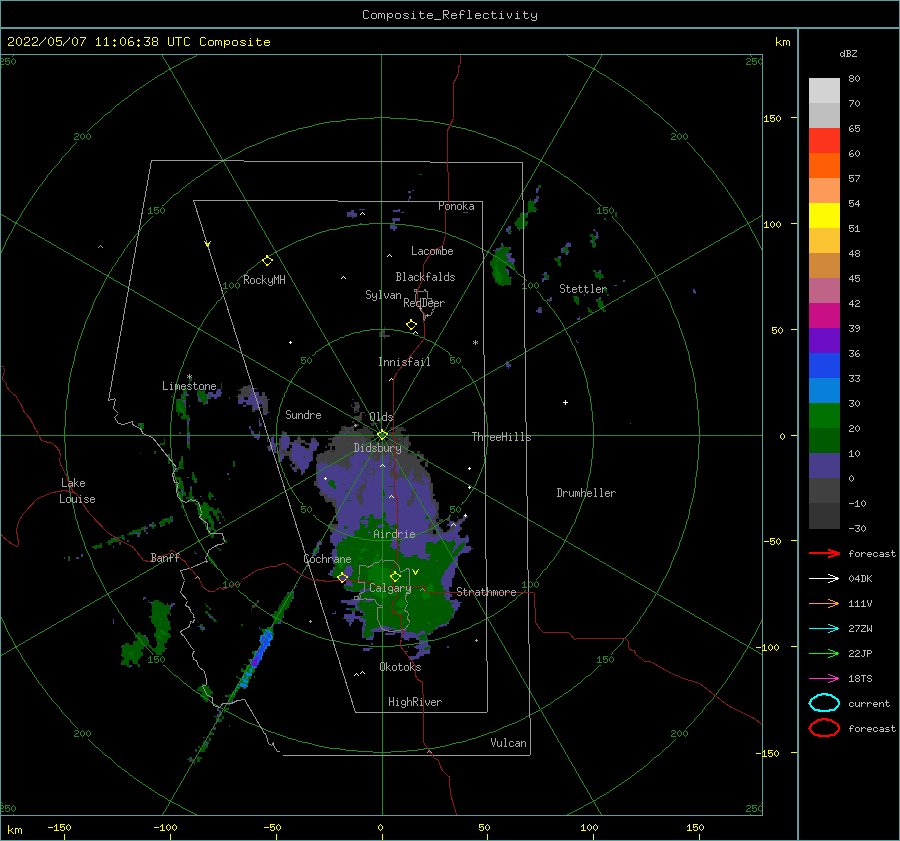Click the Blackfalds label
The height and width of the screenshot is (841, 900).
tap(425, 277)
